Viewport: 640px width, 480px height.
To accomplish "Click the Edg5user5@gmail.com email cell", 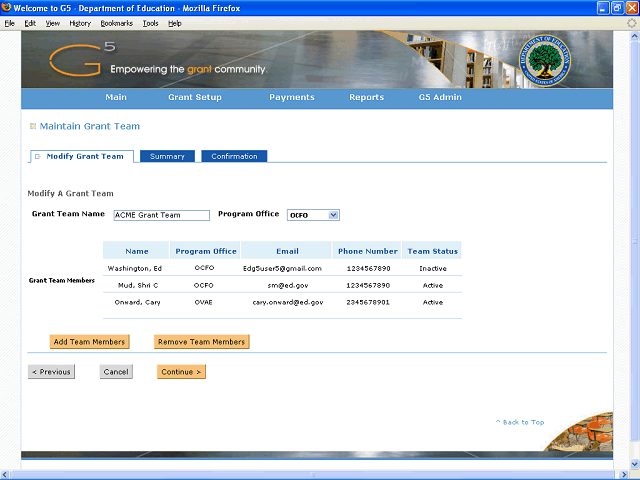I will point(282,268).
